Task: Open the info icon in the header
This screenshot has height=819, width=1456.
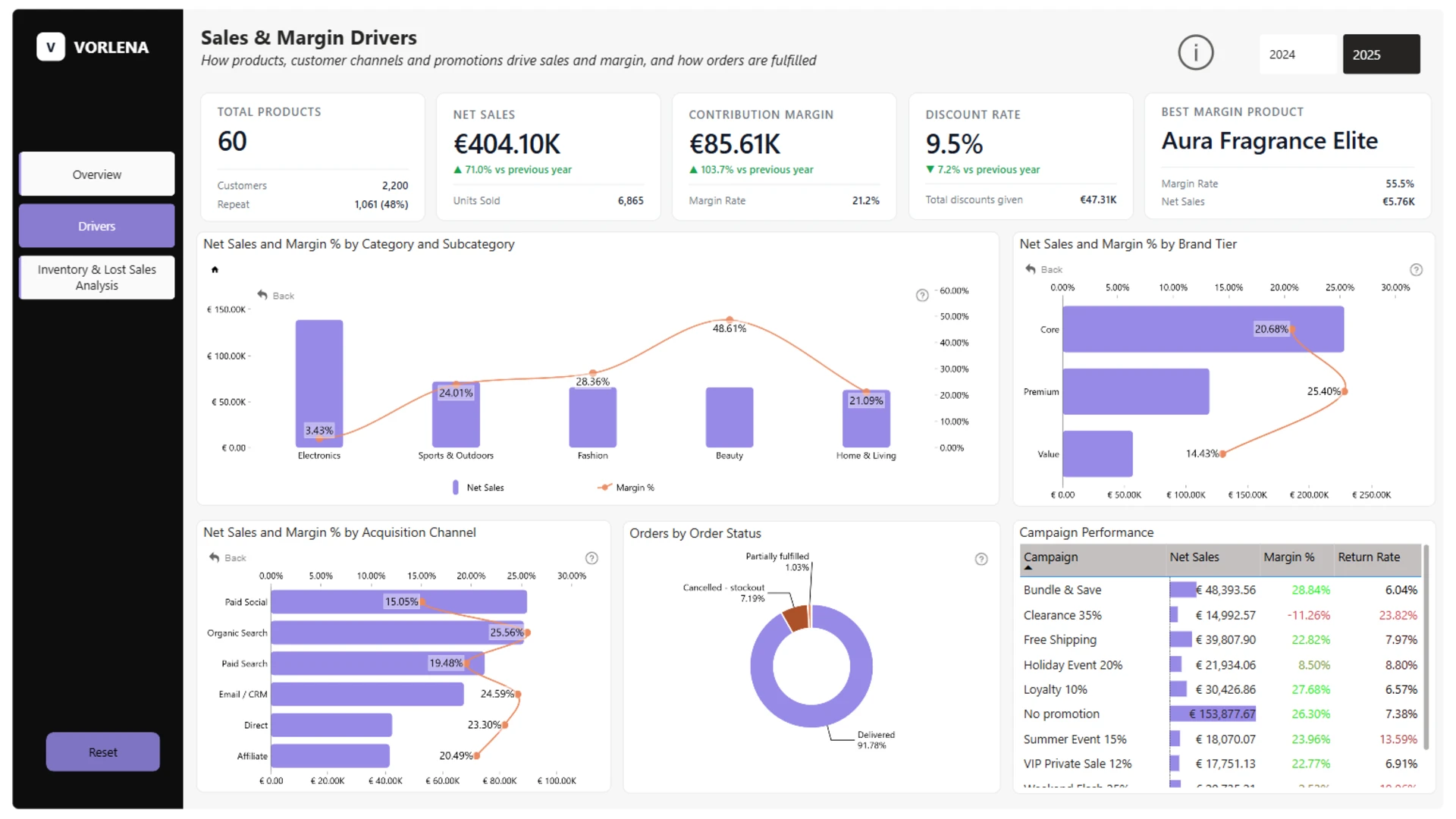Action: (1196, 53)
